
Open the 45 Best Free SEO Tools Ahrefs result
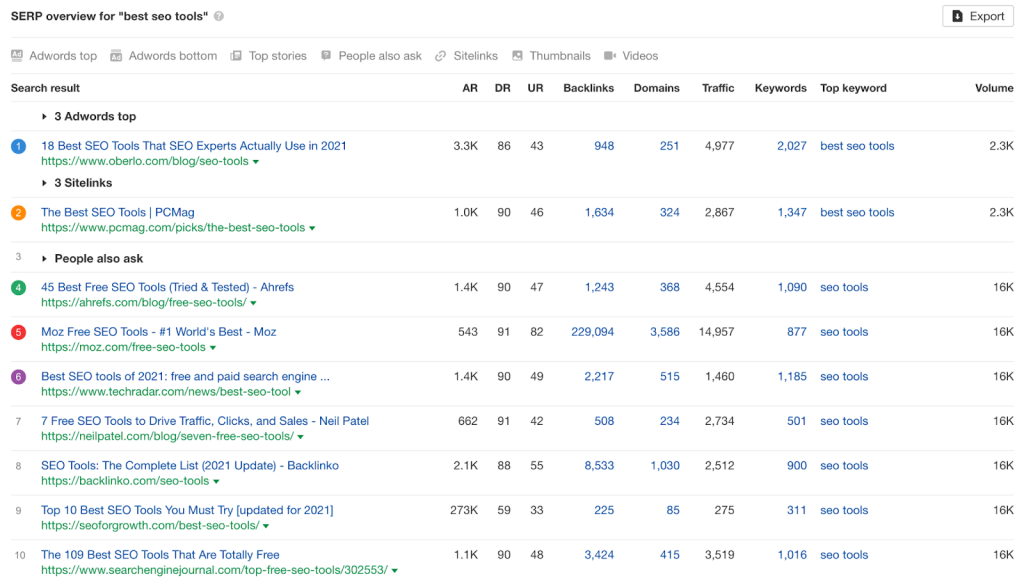tap(167, 287)
